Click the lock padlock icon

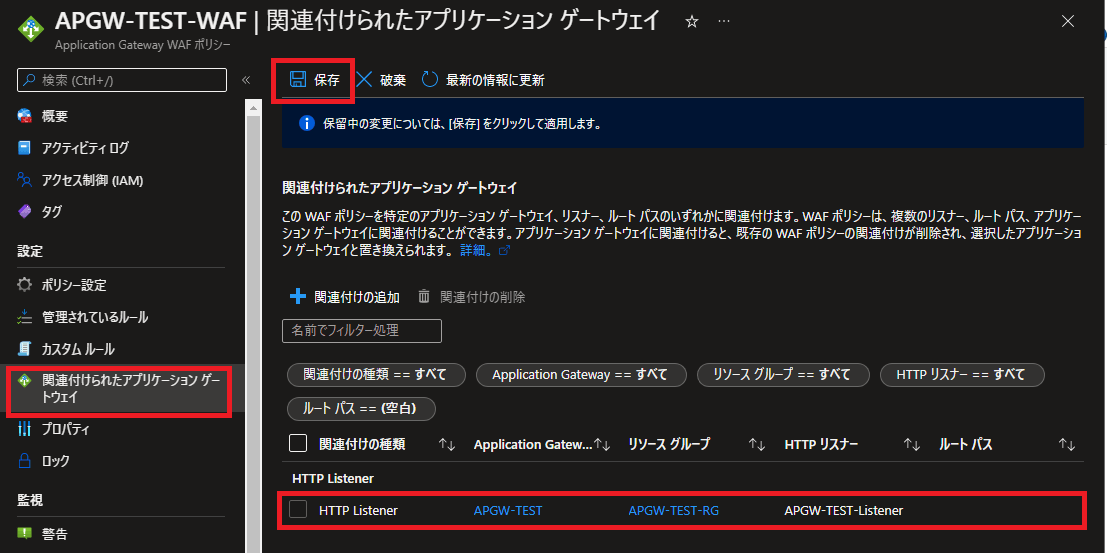[x=25, y=461]
